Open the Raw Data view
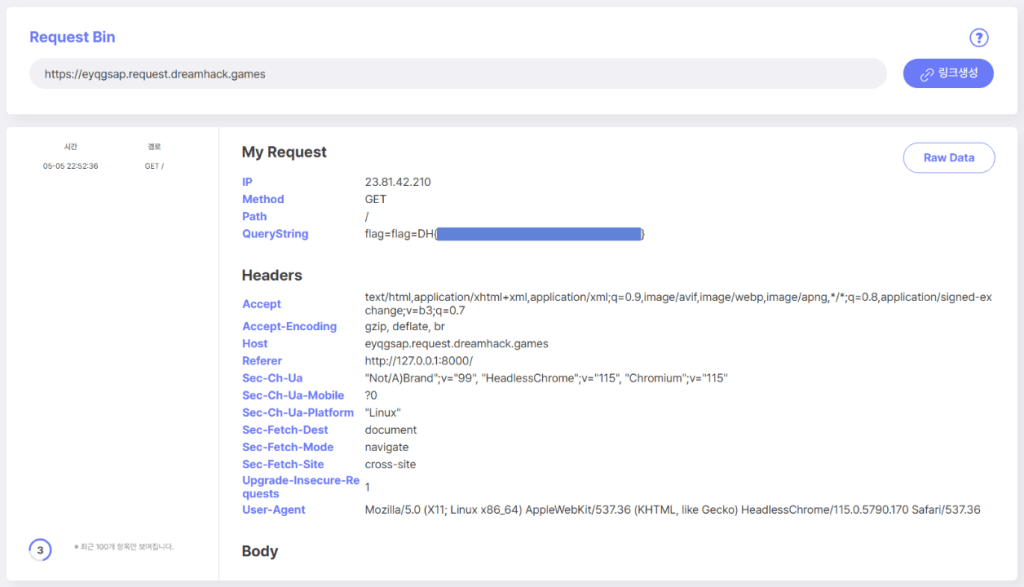Viewport: 1024px width, 587px height. click(948, 158)
